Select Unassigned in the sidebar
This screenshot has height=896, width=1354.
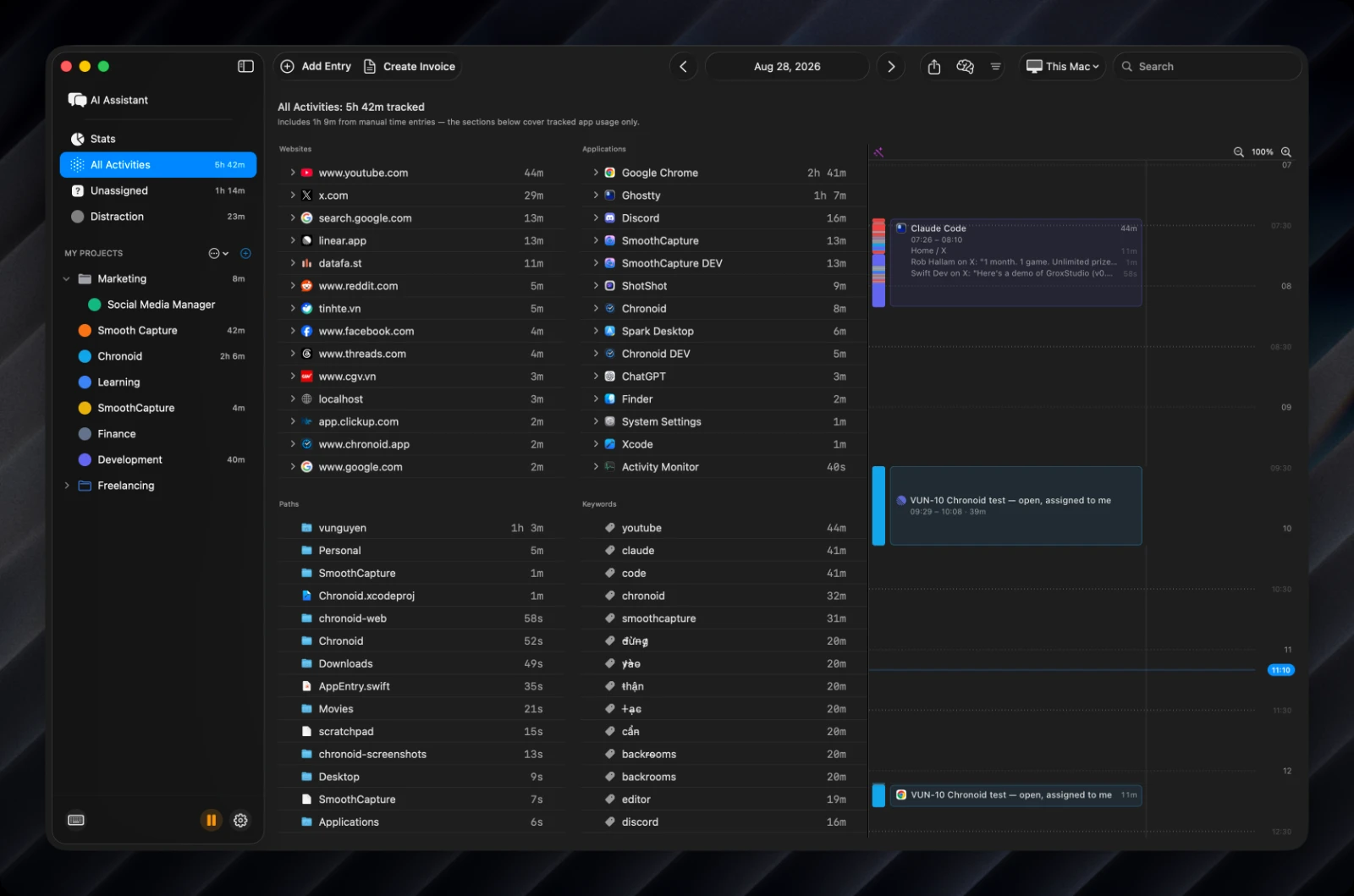tap(158, 191)
